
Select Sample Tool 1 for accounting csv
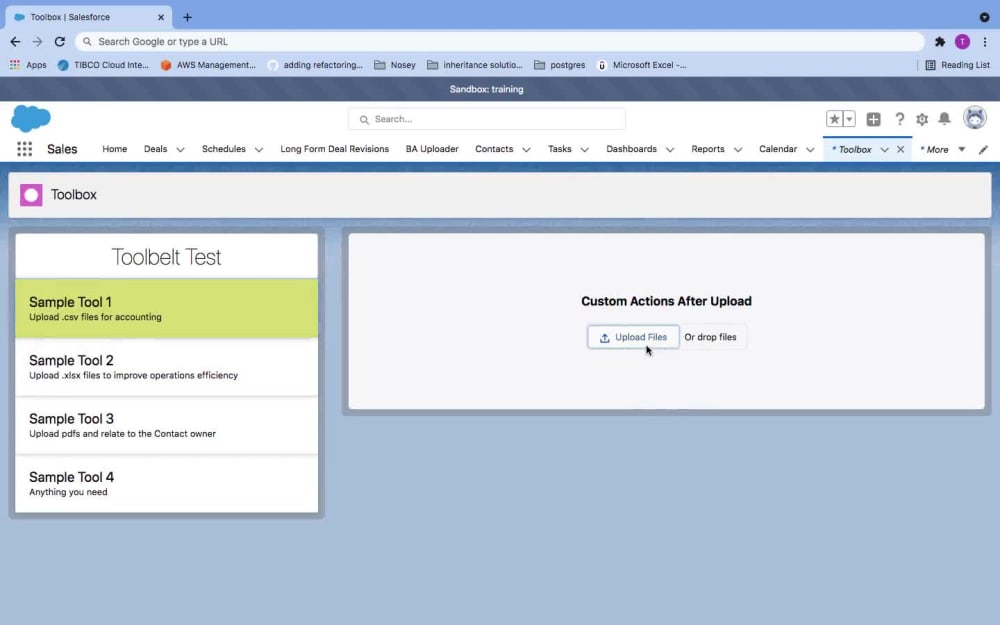(166, 308)
